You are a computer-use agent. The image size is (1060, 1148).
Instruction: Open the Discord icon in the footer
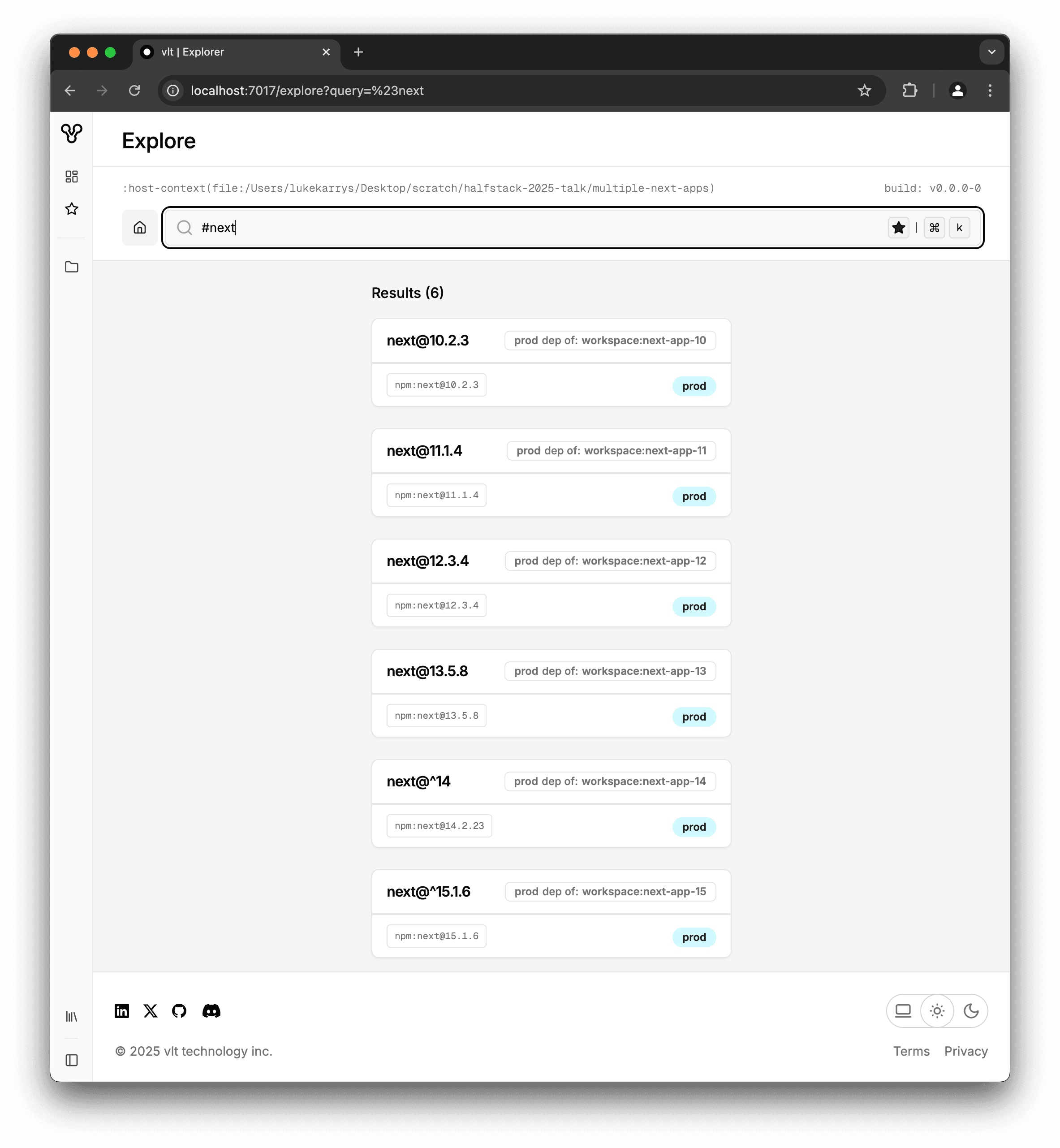tap(211, 1011)
